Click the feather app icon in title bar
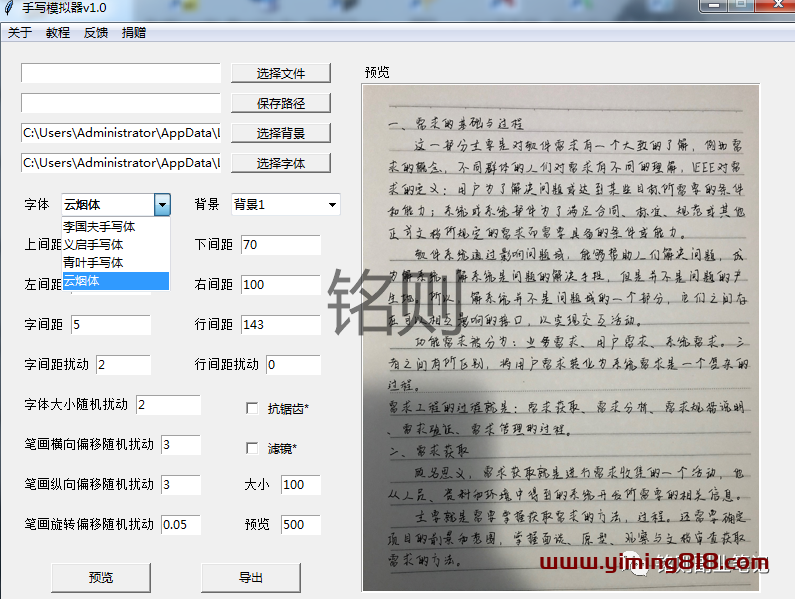The width and height of the screenshot is (795, 599). coord(9,8)
